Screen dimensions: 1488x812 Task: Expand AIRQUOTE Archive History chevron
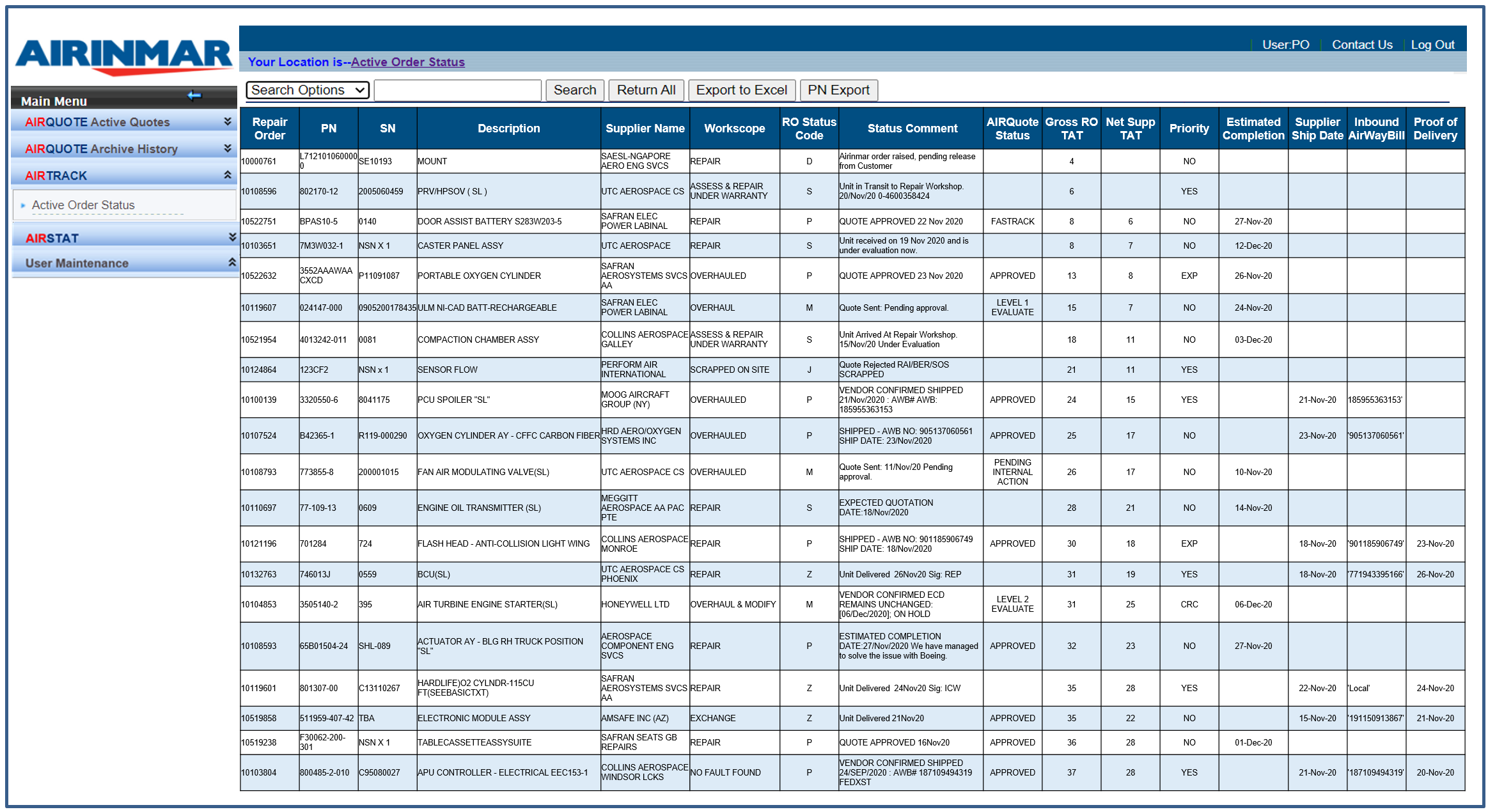[227, 148]
